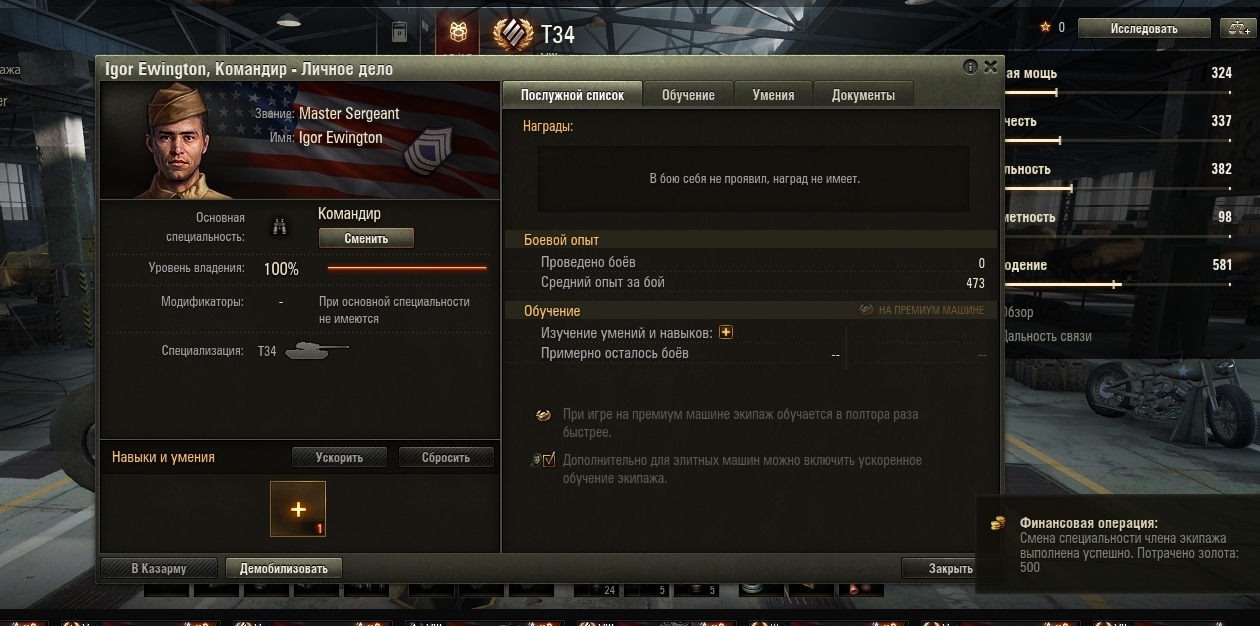Open the Документы tab
This screenshot has width=1260, height=626.
863,95
